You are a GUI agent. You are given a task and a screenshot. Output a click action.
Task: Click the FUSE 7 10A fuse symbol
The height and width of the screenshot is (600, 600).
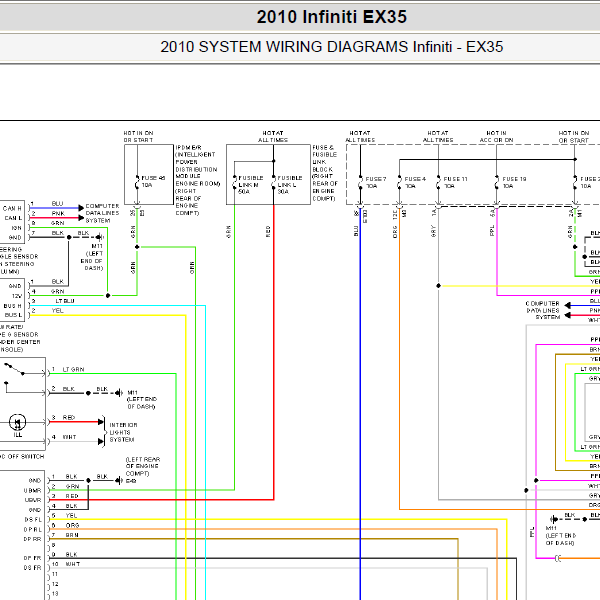pos(360,183)
